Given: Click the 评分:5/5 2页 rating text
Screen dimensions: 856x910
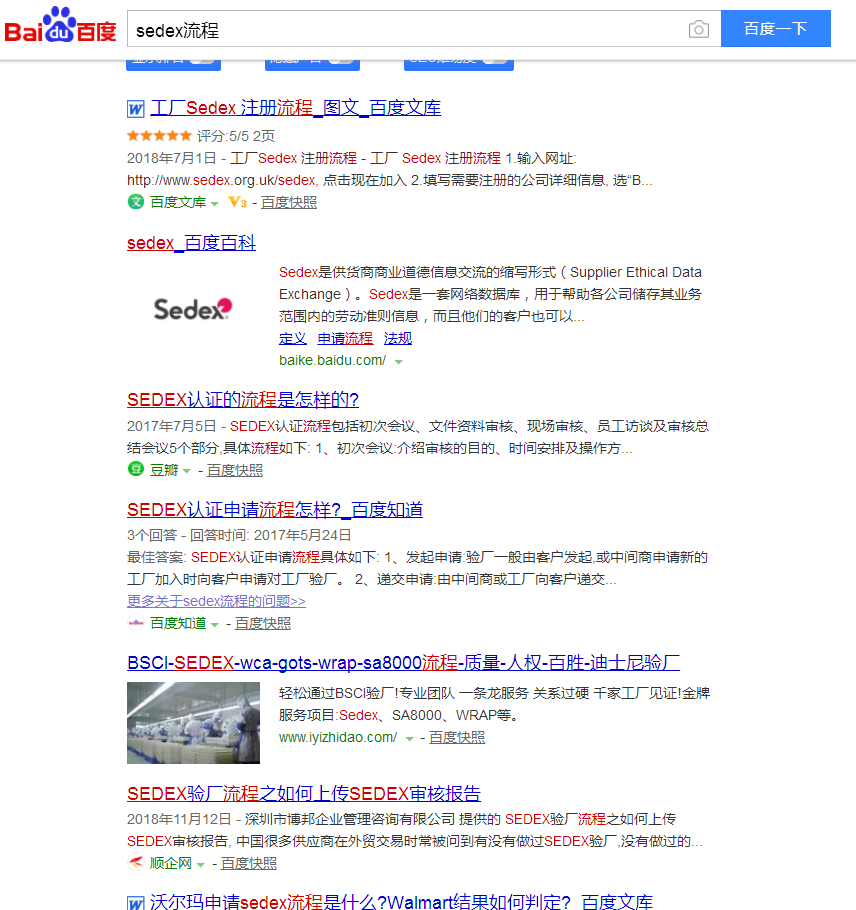Looking at the screenshot, I should (236, 136).
